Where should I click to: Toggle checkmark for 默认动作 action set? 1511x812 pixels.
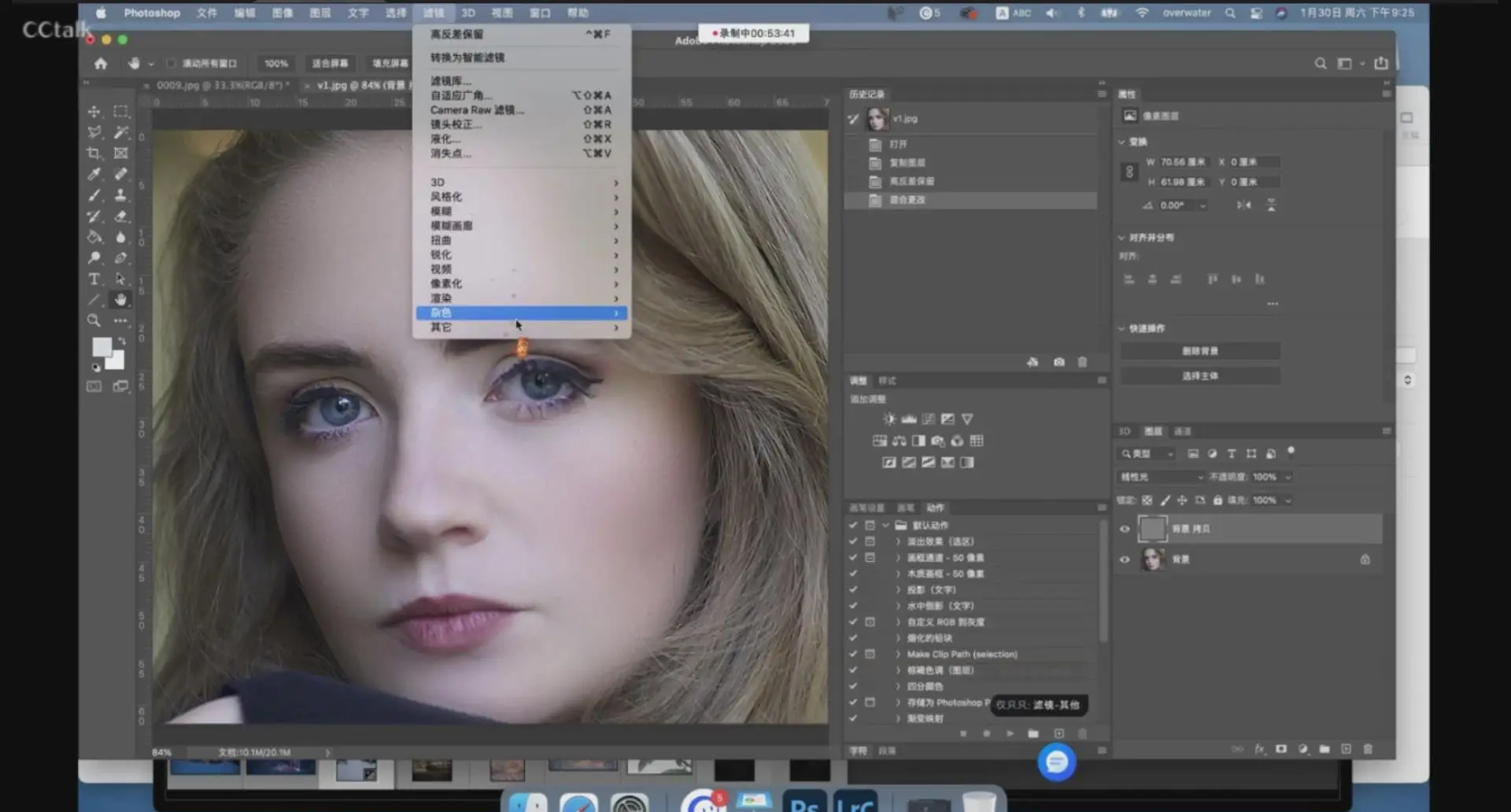coord(853,525)
